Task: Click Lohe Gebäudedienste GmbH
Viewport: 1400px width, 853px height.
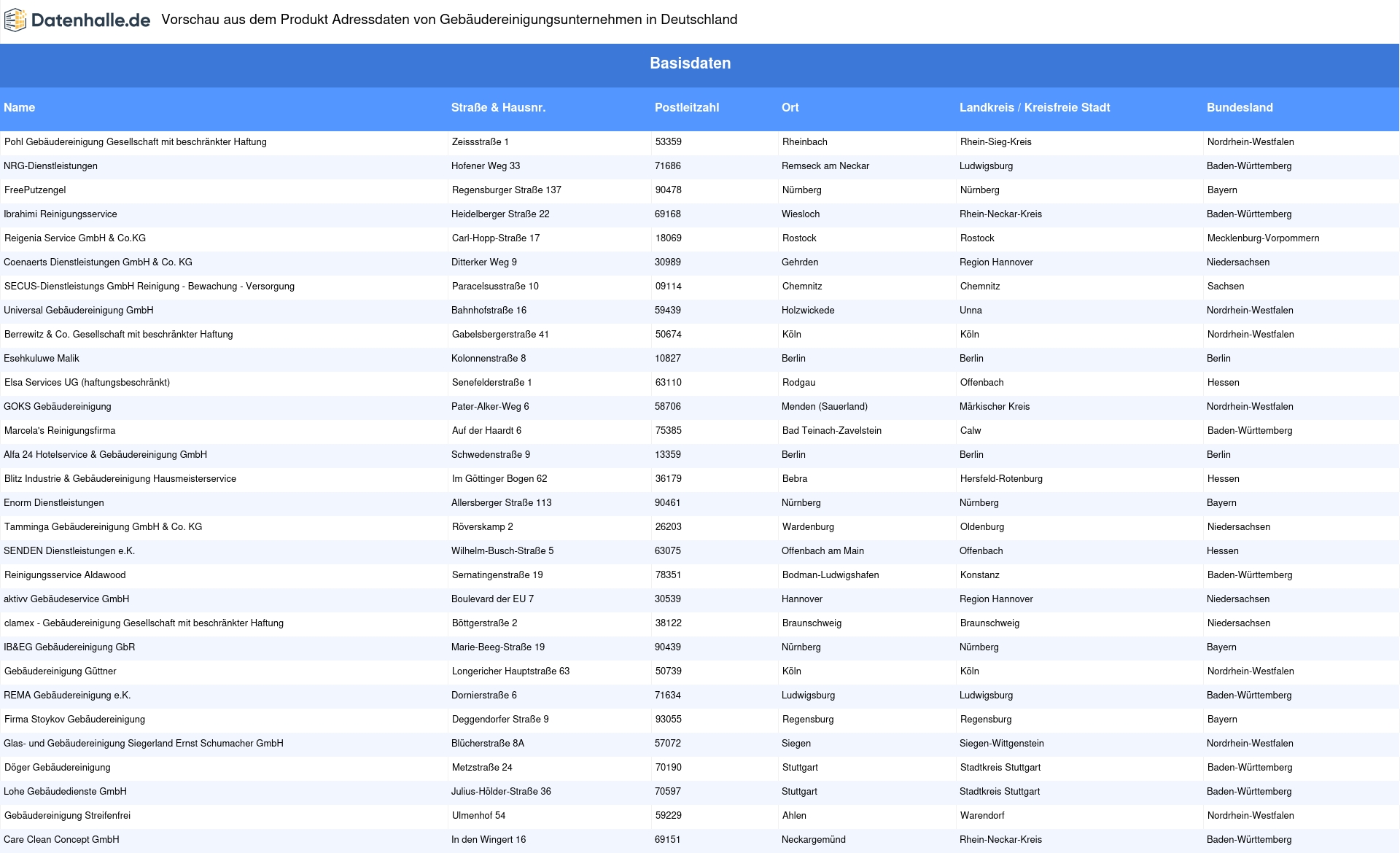Action: pos(65,792)
